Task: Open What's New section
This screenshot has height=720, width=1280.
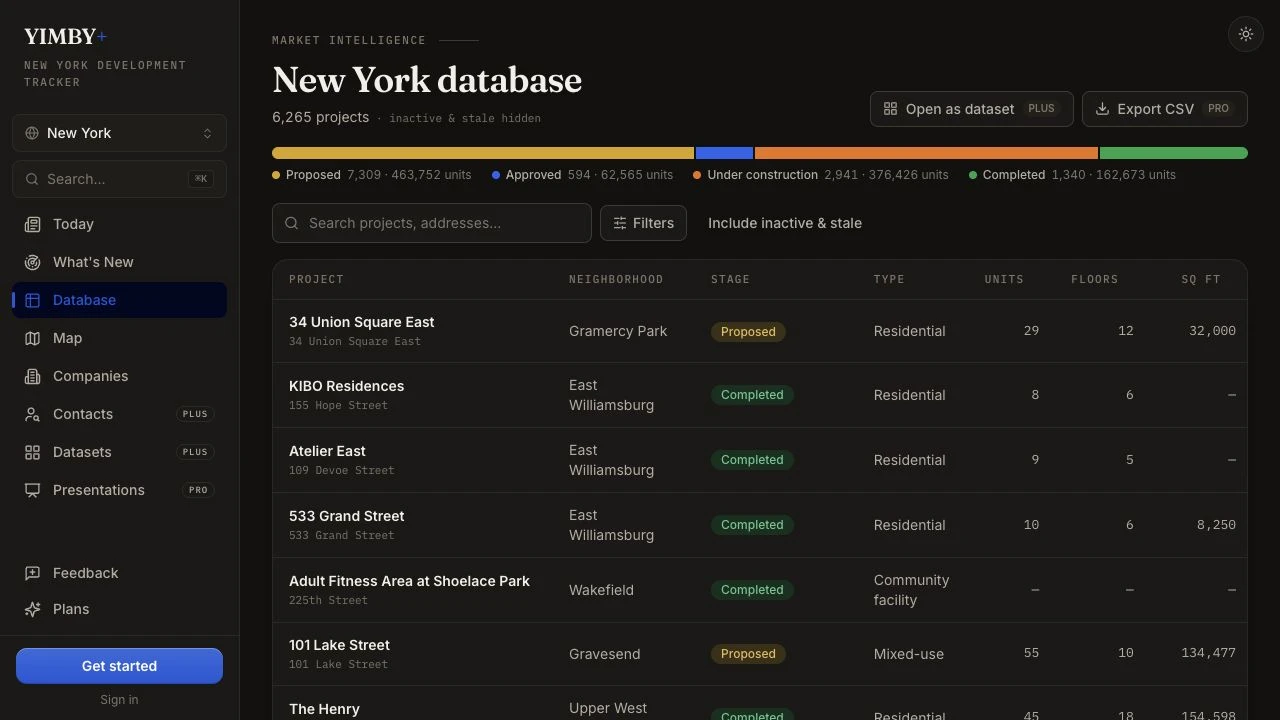Action: (119, 262)
